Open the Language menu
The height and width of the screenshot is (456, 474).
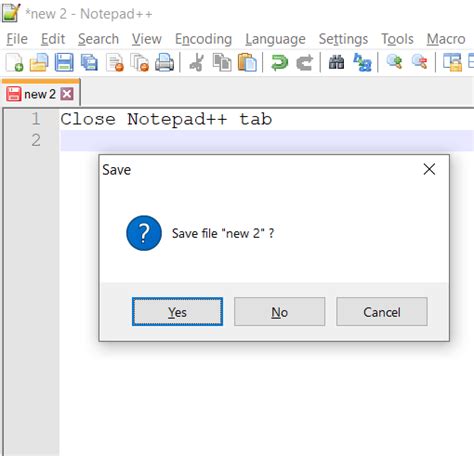coord(275,39)
